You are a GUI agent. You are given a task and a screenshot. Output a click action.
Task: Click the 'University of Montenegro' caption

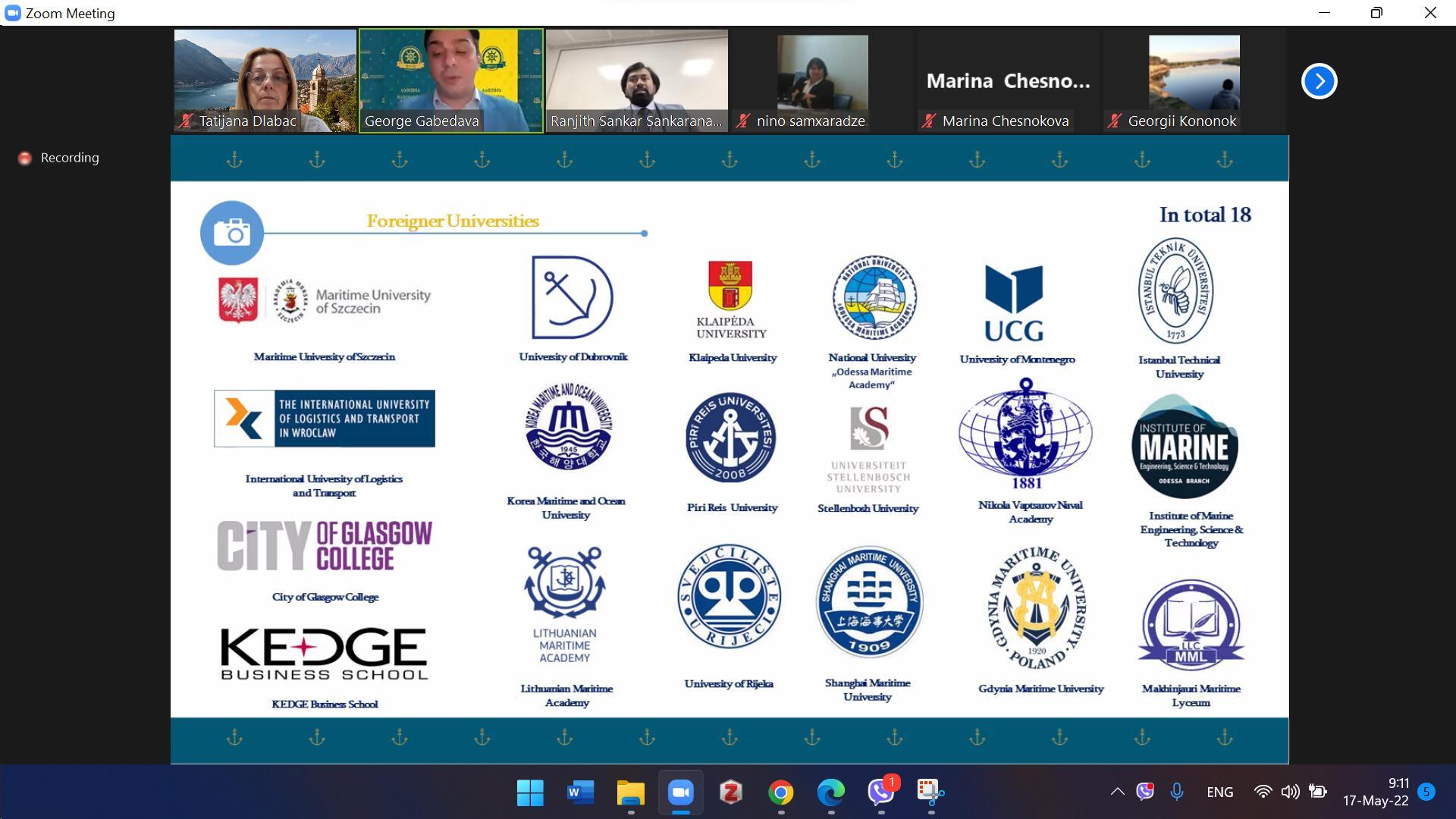coord(1017,359)
